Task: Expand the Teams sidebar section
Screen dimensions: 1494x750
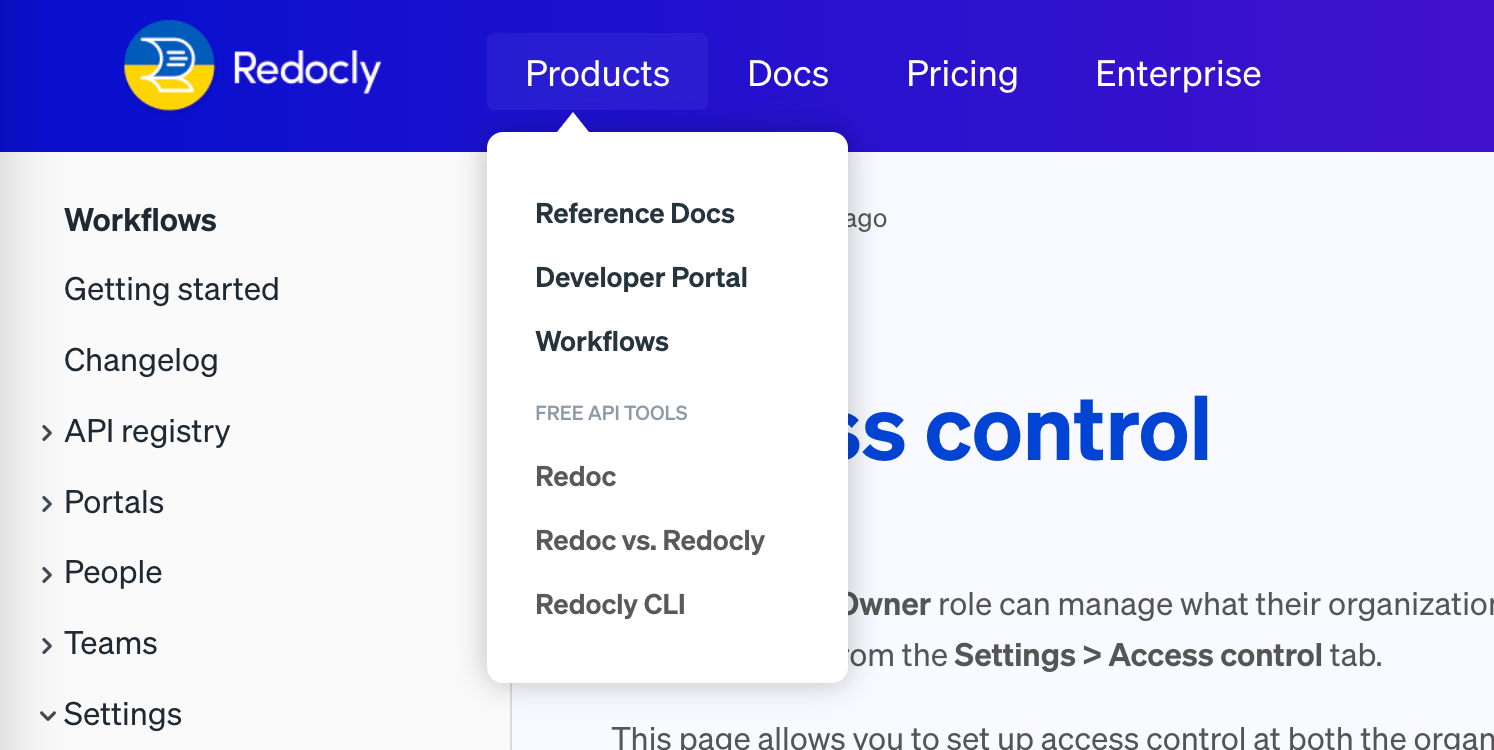Action: [47, 644]
